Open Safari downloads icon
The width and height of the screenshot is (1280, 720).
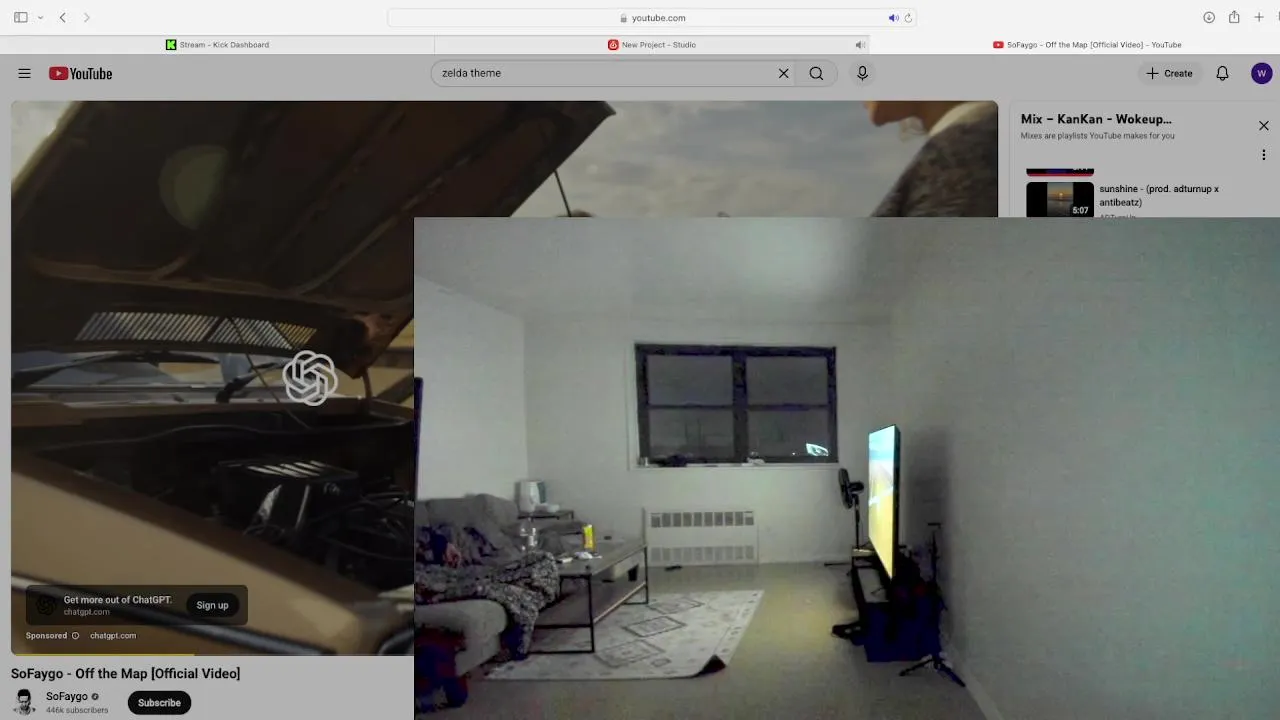pos(1209,18)
